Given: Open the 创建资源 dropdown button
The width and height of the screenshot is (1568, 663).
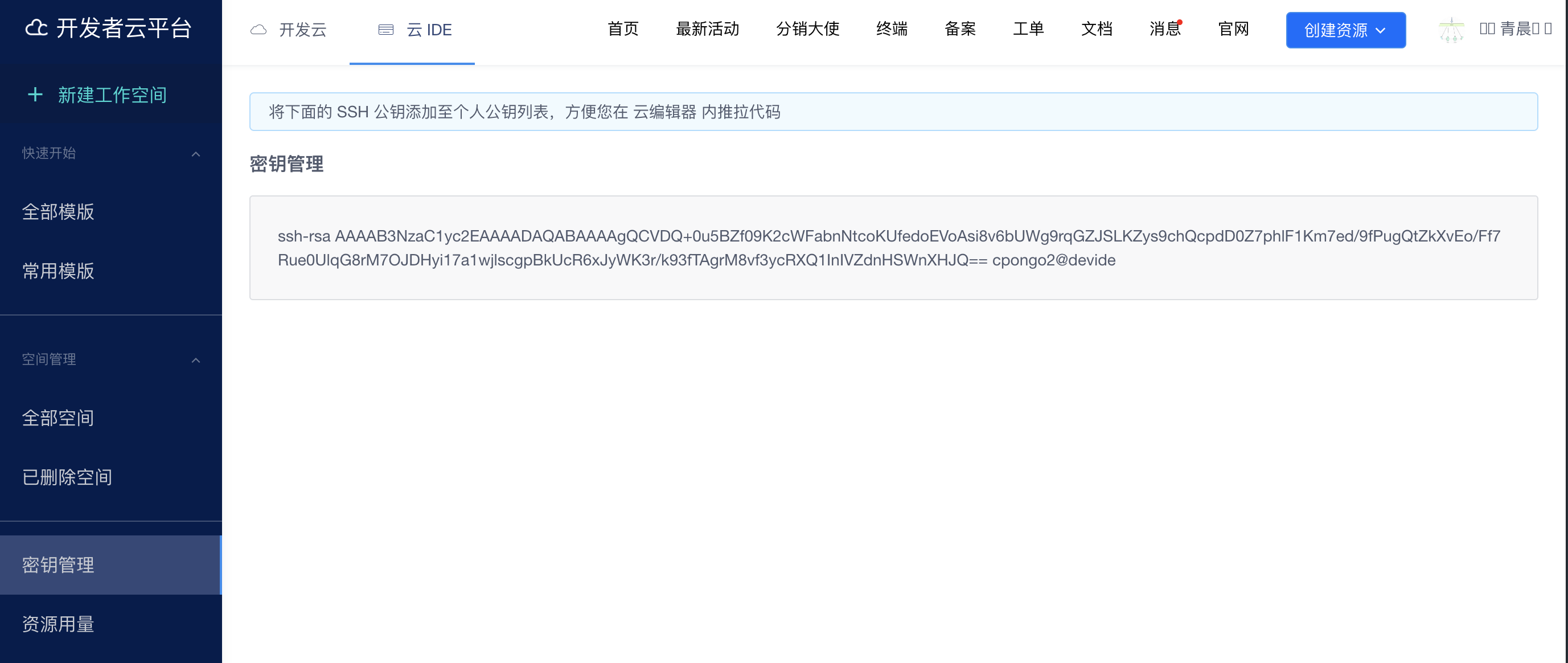Looking at the screenshot, I should (x=1345, y=30).
